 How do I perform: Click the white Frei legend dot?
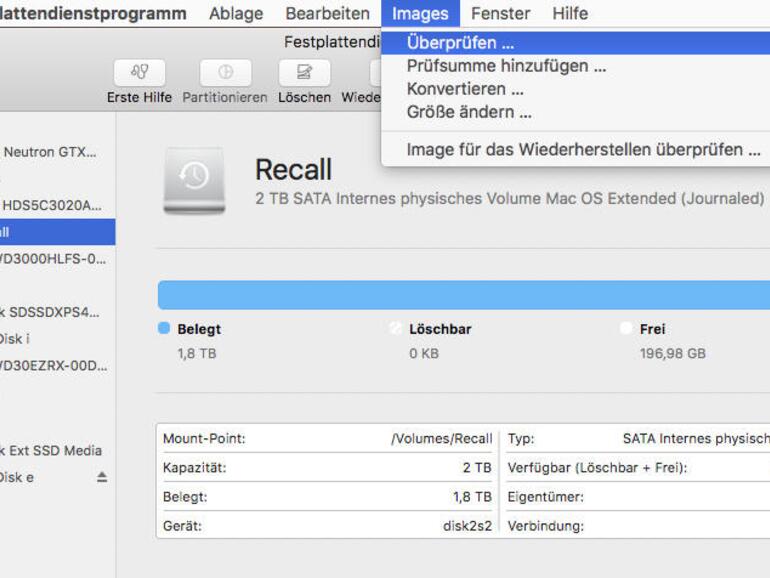coord(626,328)
